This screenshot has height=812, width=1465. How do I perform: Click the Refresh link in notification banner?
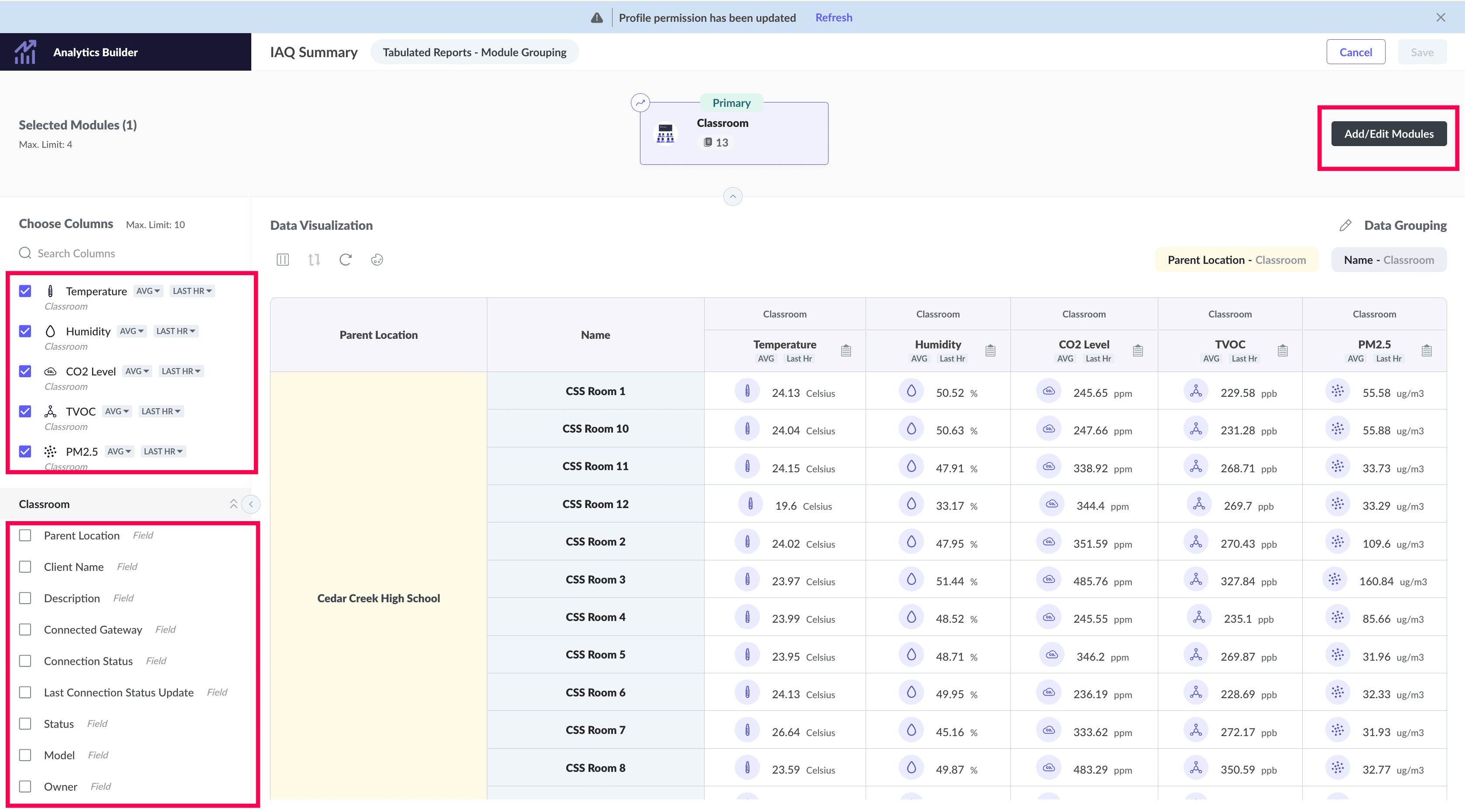pyautogui.click(x=833, y=17)
